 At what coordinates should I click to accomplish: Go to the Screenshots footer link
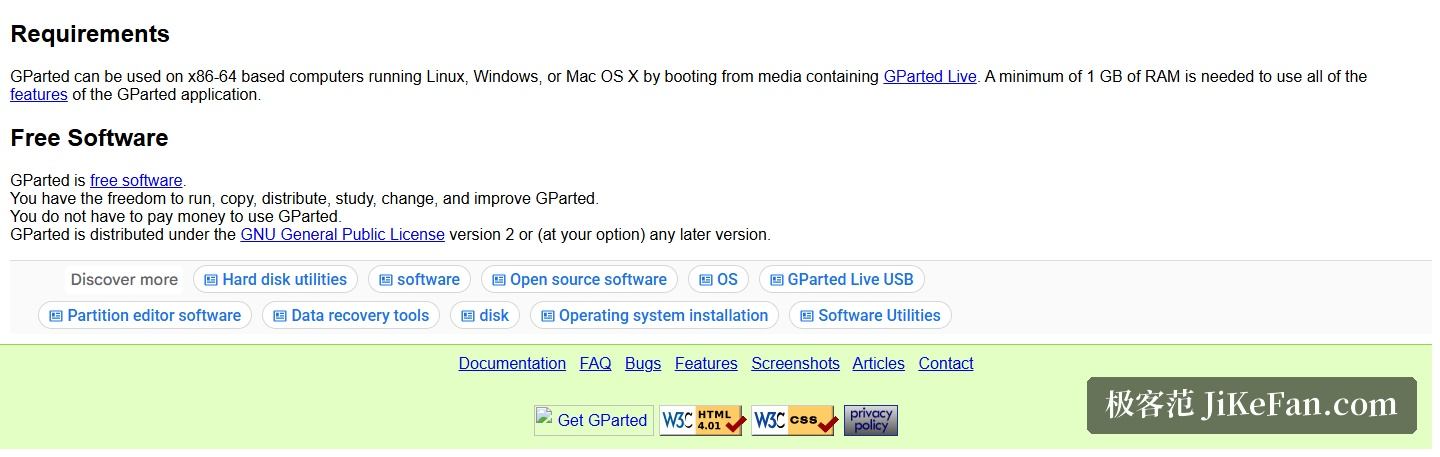(796, 364)
